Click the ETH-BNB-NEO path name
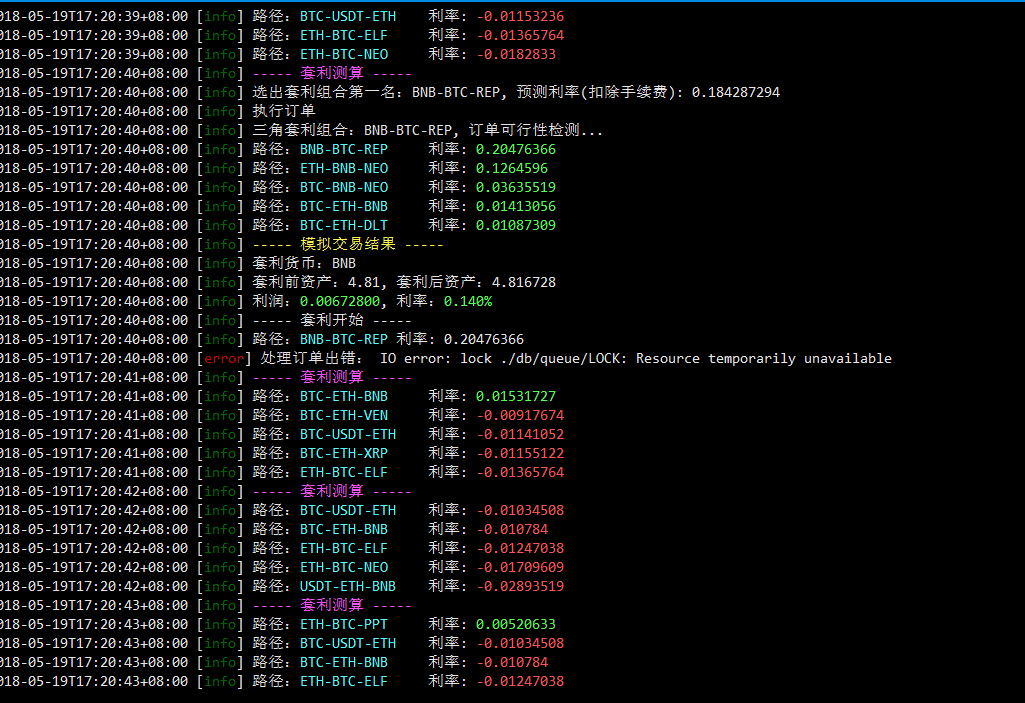Screen dimensions: 1025x703 (x=344, y=168)
